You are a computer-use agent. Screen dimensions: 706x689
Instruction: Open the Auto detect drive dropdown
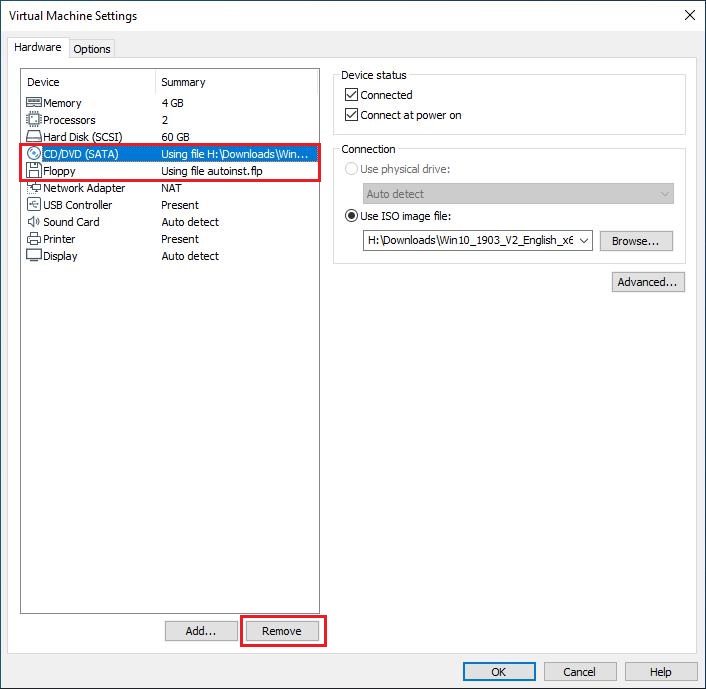[518, 194]
